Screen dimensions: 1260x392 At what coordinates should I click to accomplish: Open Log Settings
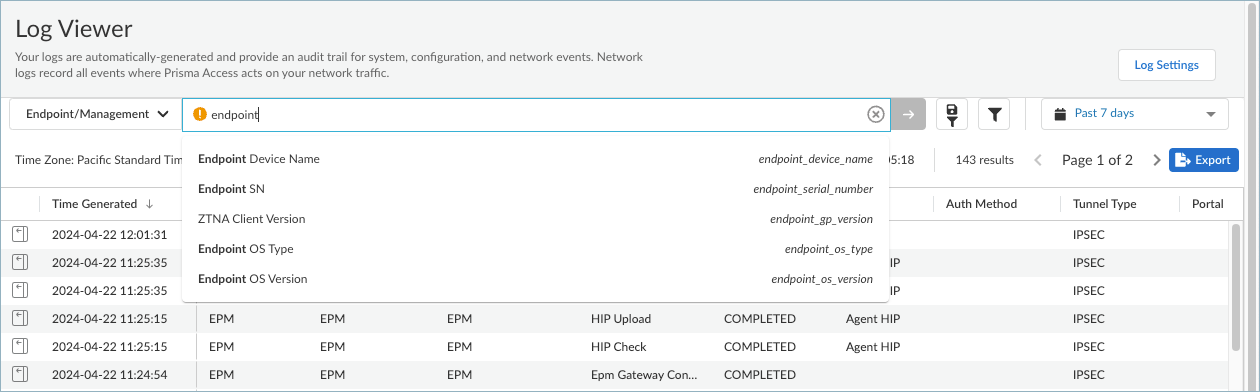(1166, 65)
